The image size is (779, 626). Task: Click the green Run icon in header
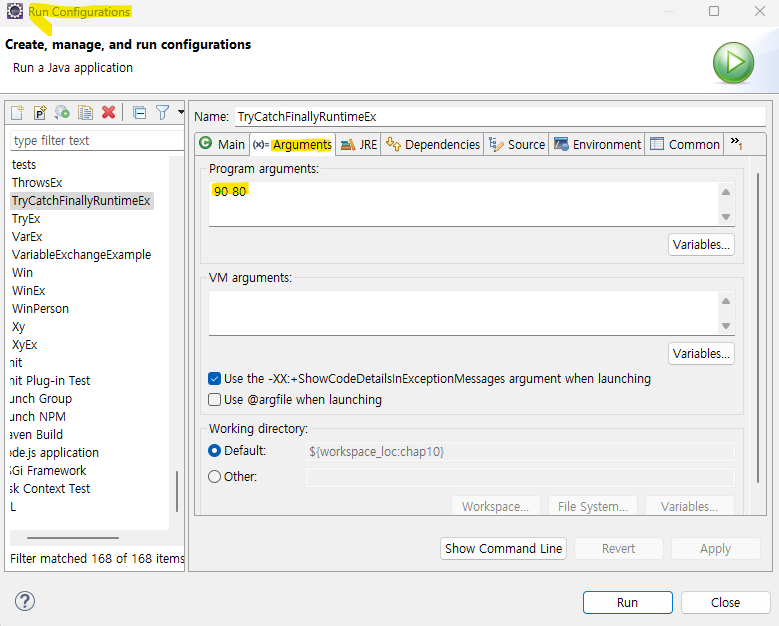733,63
